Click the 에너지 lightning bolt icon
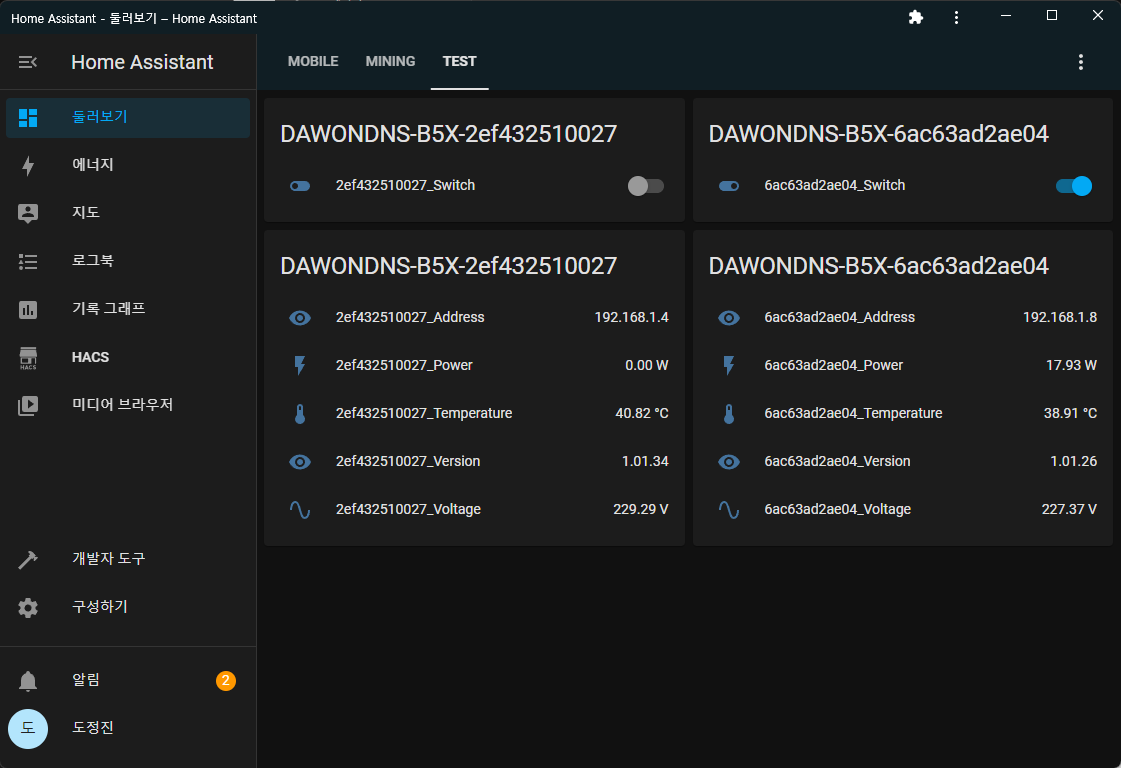Viewport: 1121px width, 768px height. click(28, 165)
